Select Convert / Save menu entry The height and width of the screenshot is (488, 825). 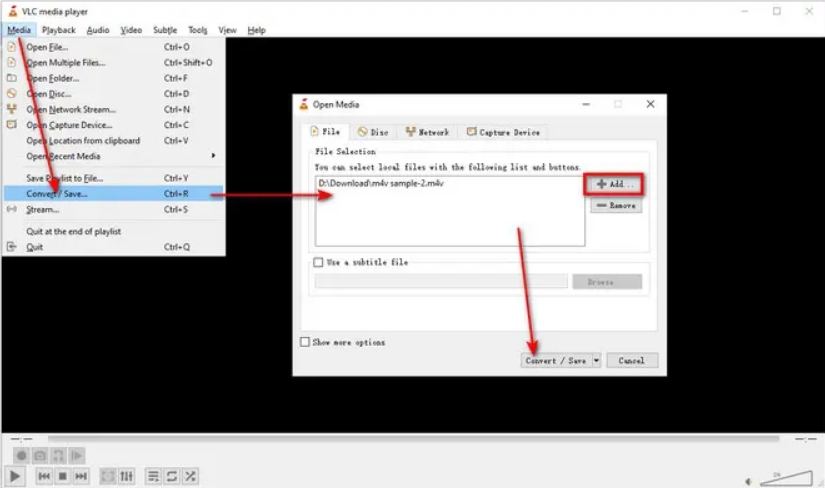(x=114, y=194)
